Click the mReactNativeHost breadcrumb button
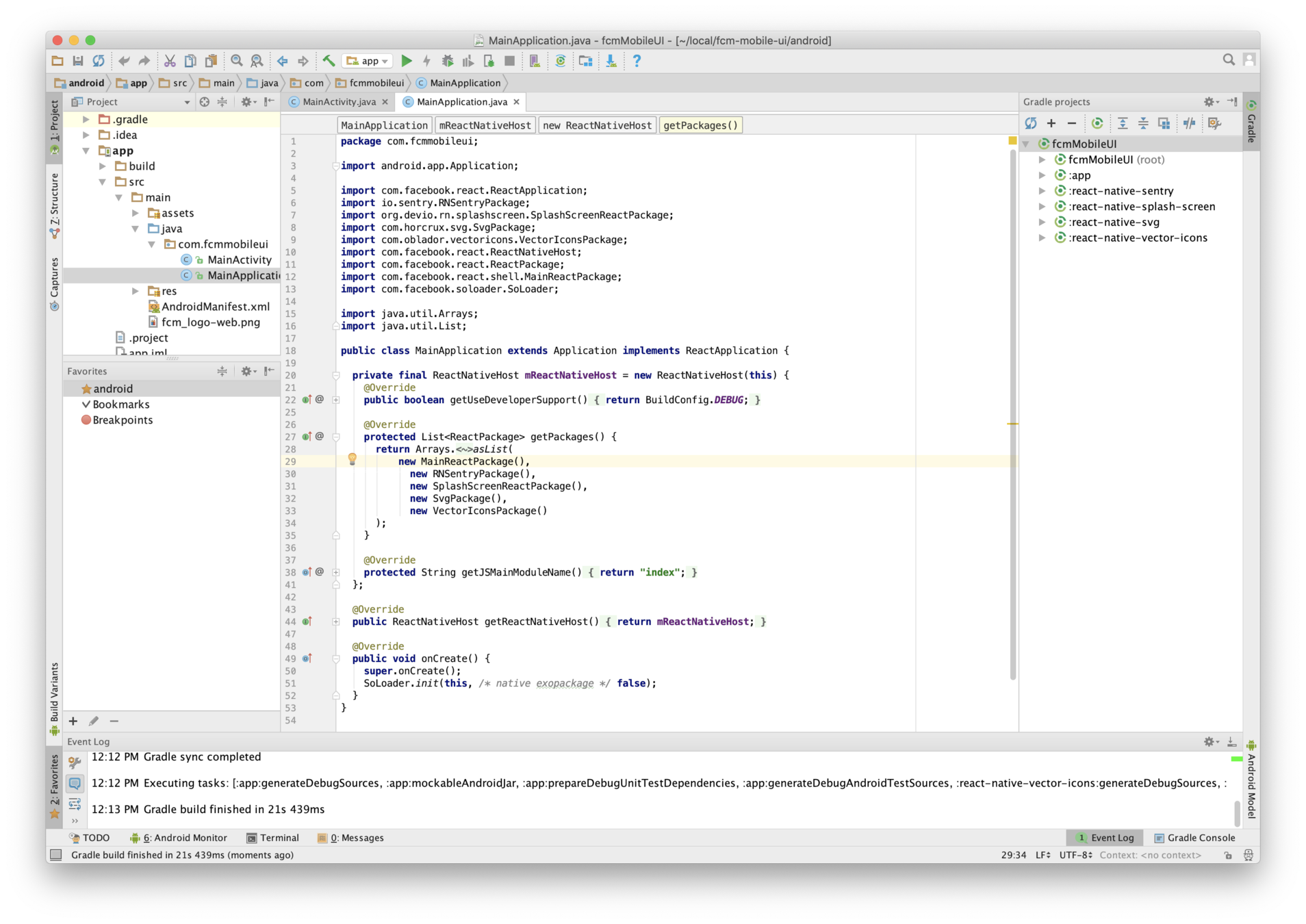 (x=485, y=125)
